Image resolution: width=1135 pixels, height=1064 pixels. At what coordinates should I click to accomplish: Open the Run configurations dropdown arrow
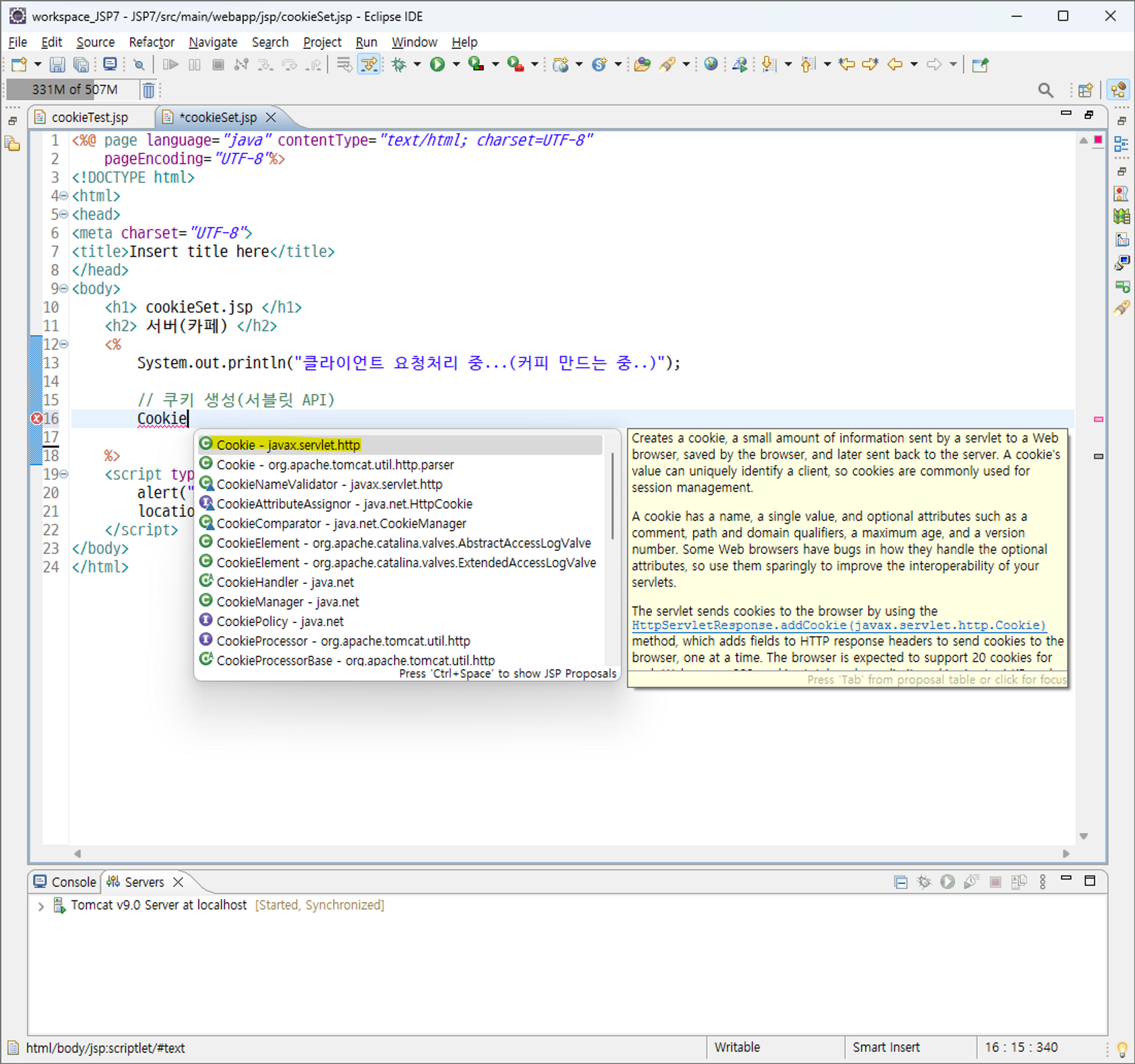[x=456, y=65]
